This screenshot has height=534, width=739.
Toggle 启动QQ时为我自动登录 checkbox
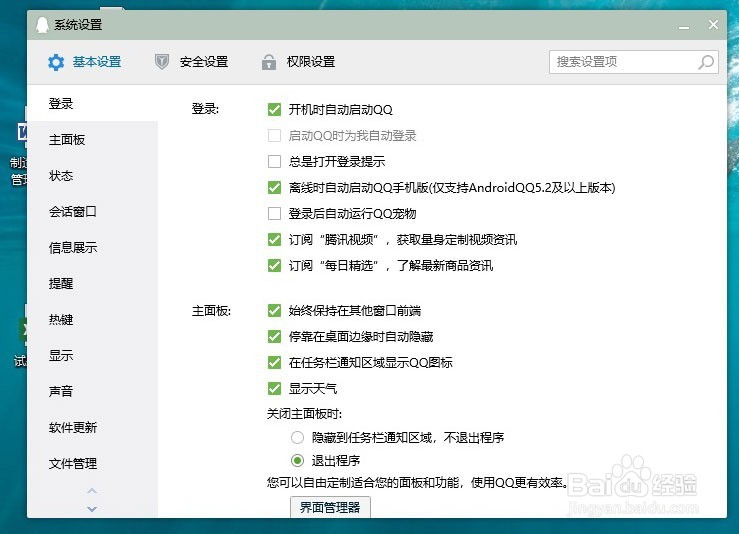click(274, 136)
